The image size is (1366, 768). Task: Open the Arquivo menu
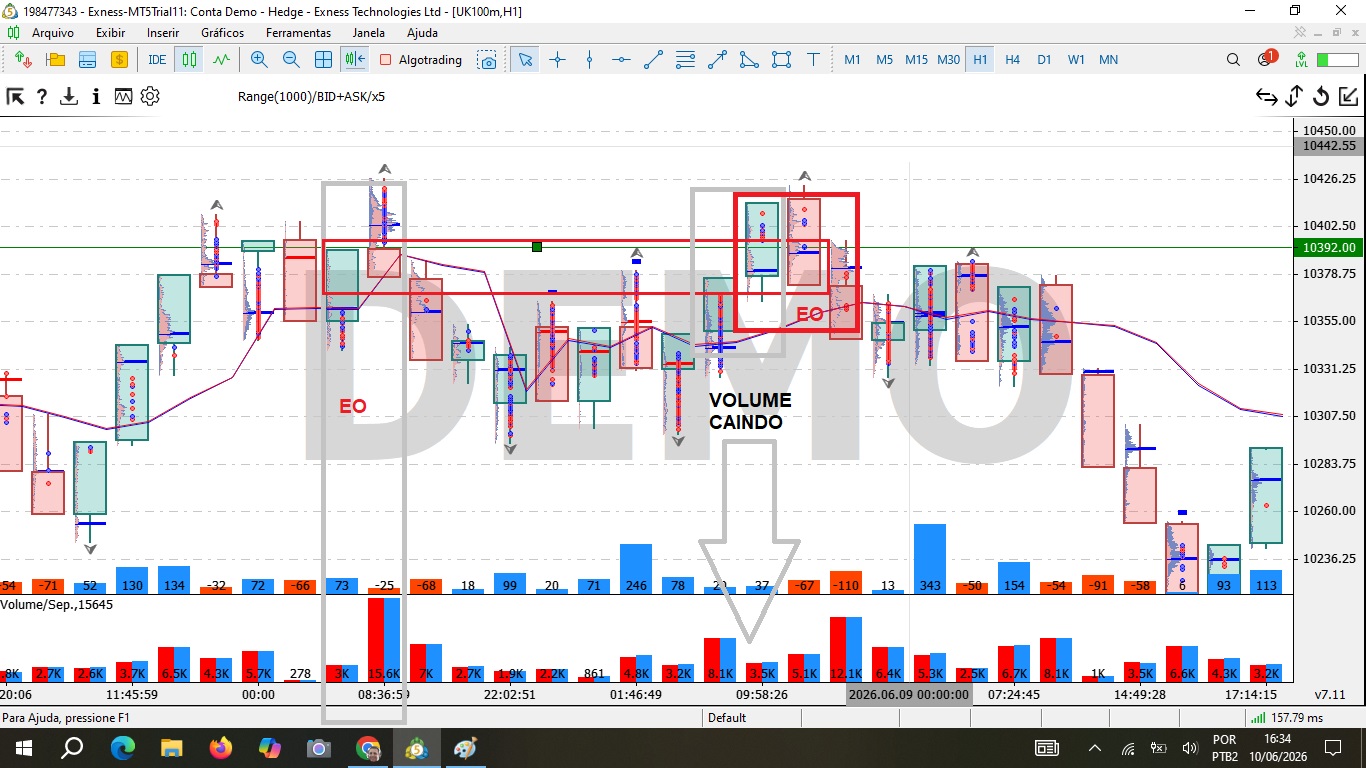tap(52, 33)
